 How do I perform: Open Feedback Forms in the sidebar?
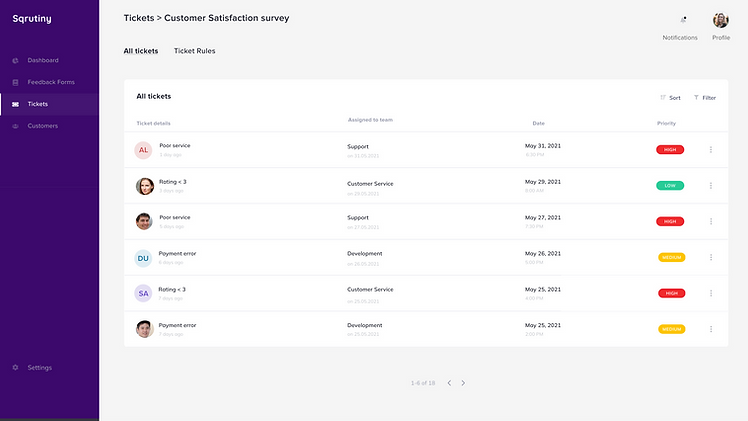click(51, 82)
